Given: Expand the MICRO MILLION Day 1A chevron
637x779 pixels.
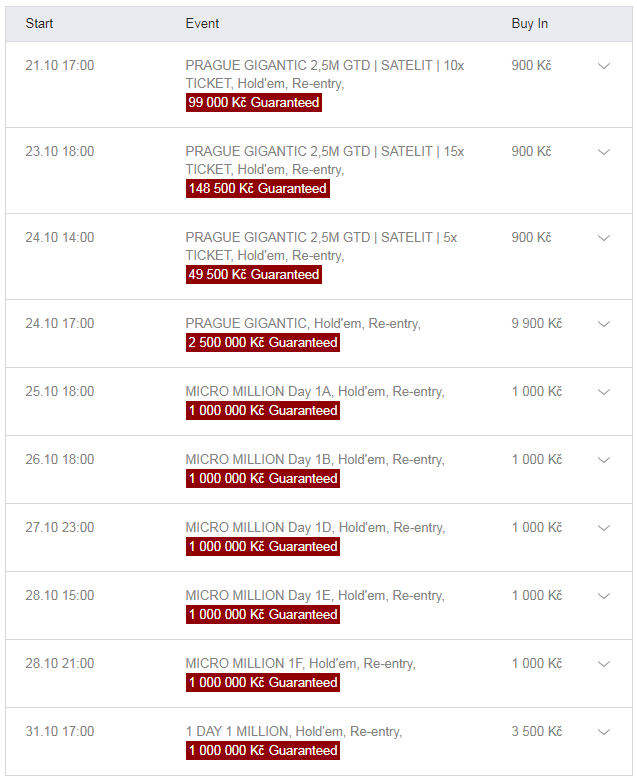Looking at the screenshot, I should pos(603,392).
